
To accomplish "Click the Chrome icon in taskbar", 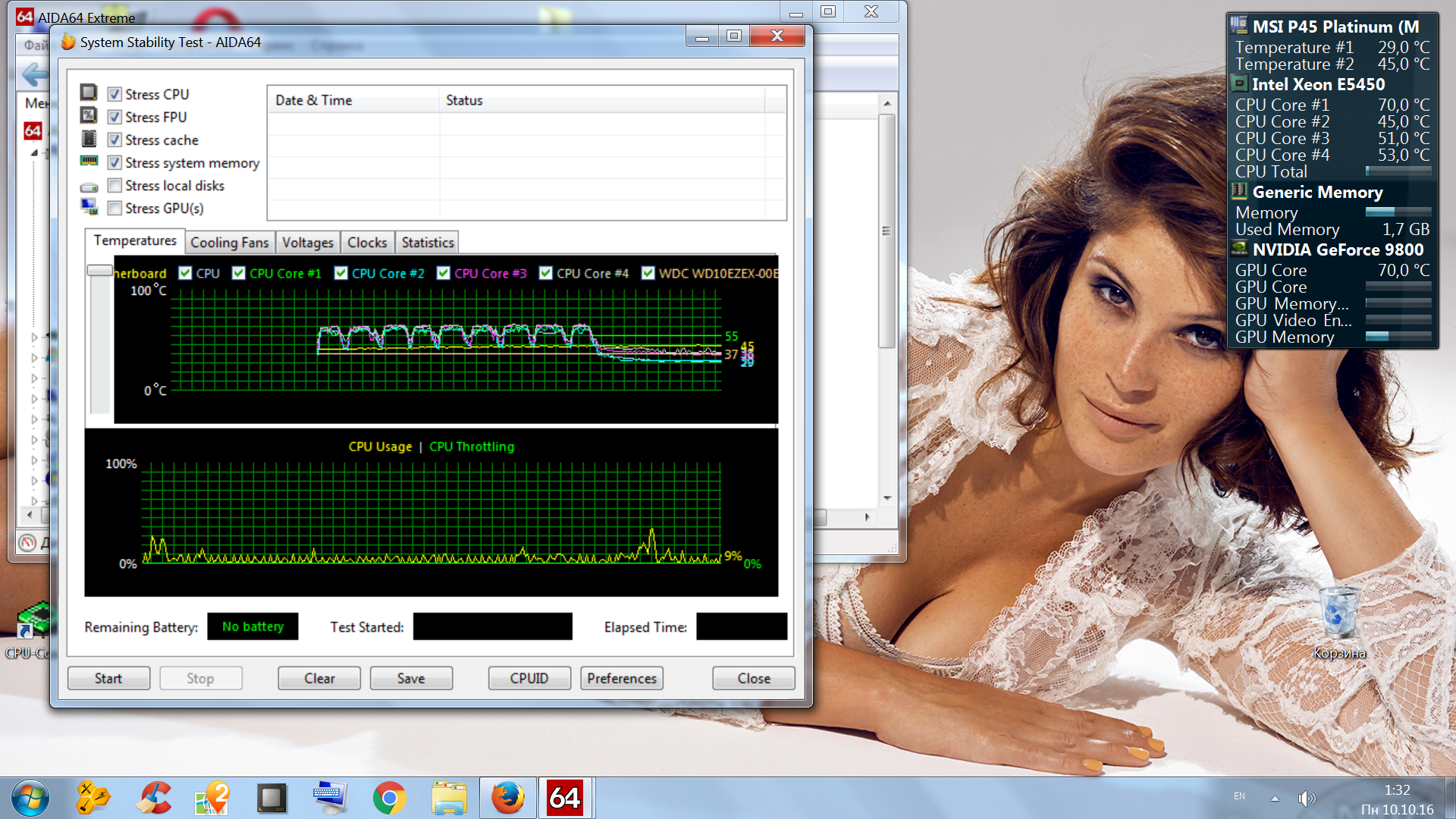I will pyautogui.click(x=389, y=798).
